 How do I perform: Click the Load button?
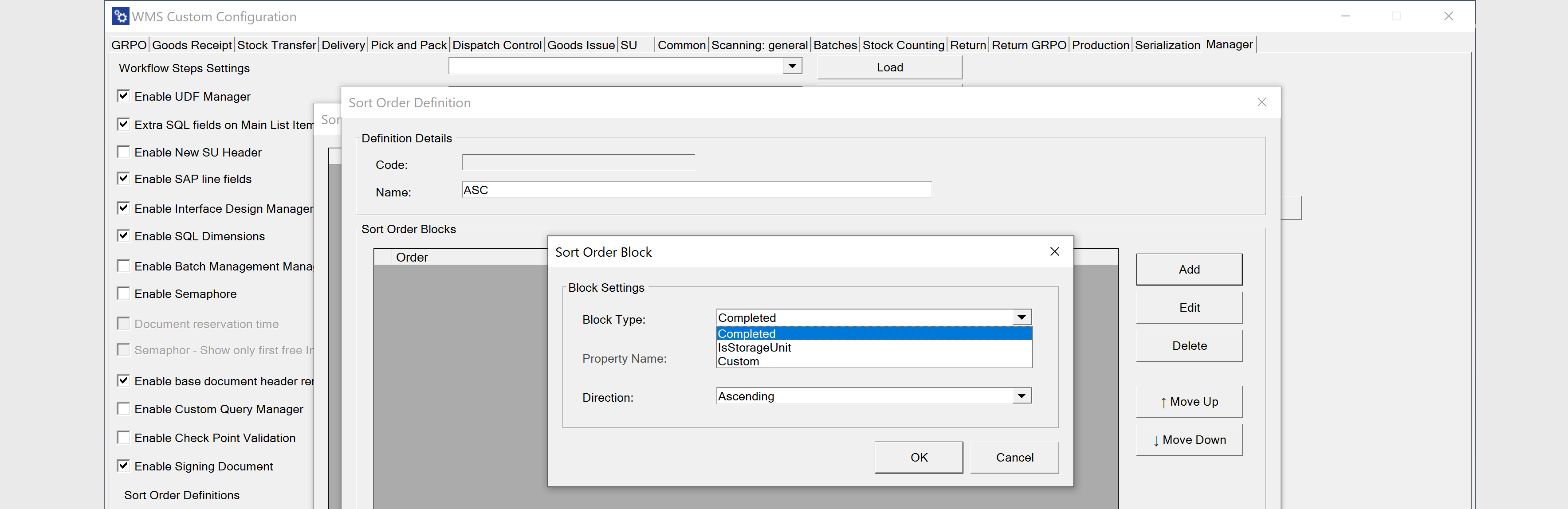(889, 67)
